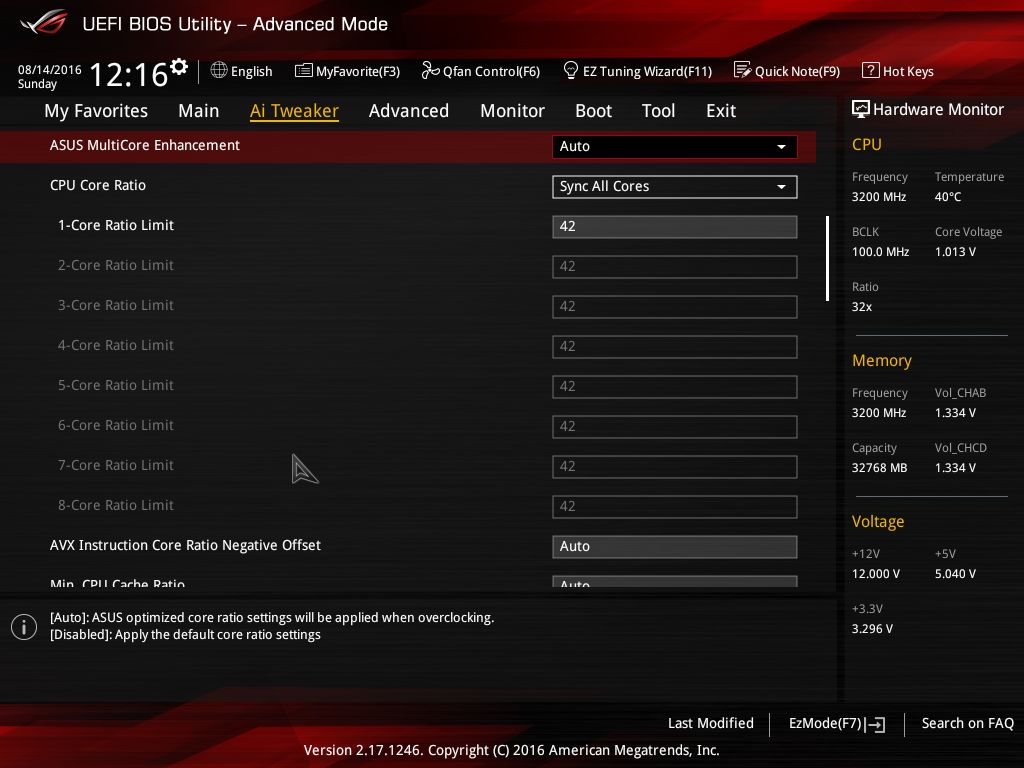Click the Hardware Monitor screen icon
The width and height of the screenshot is (1024, 768).
[860, 109]
